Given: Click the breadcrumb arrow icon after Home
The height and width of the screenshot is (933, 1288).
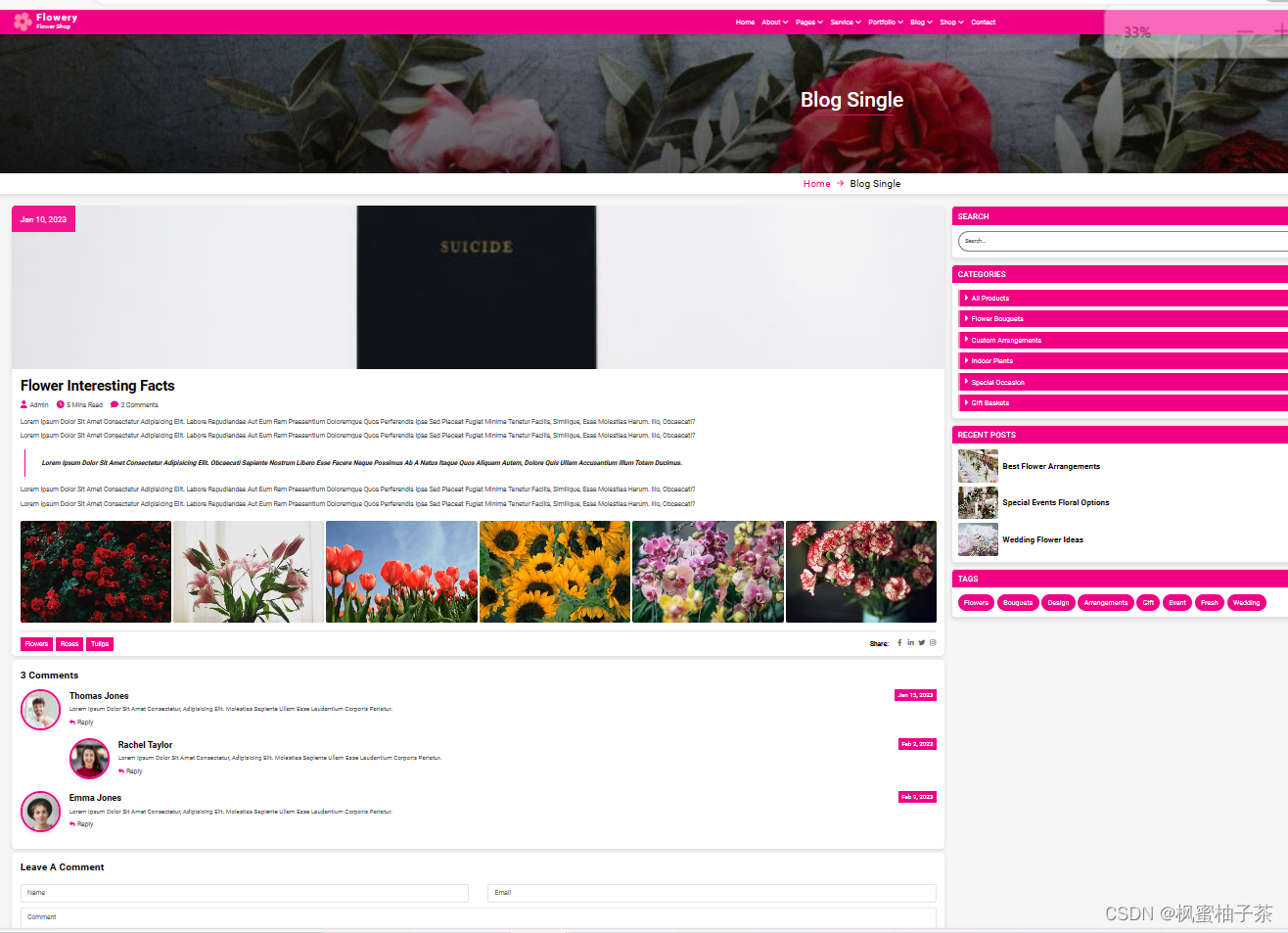Looking at the screenshot, I should [840, 183].
